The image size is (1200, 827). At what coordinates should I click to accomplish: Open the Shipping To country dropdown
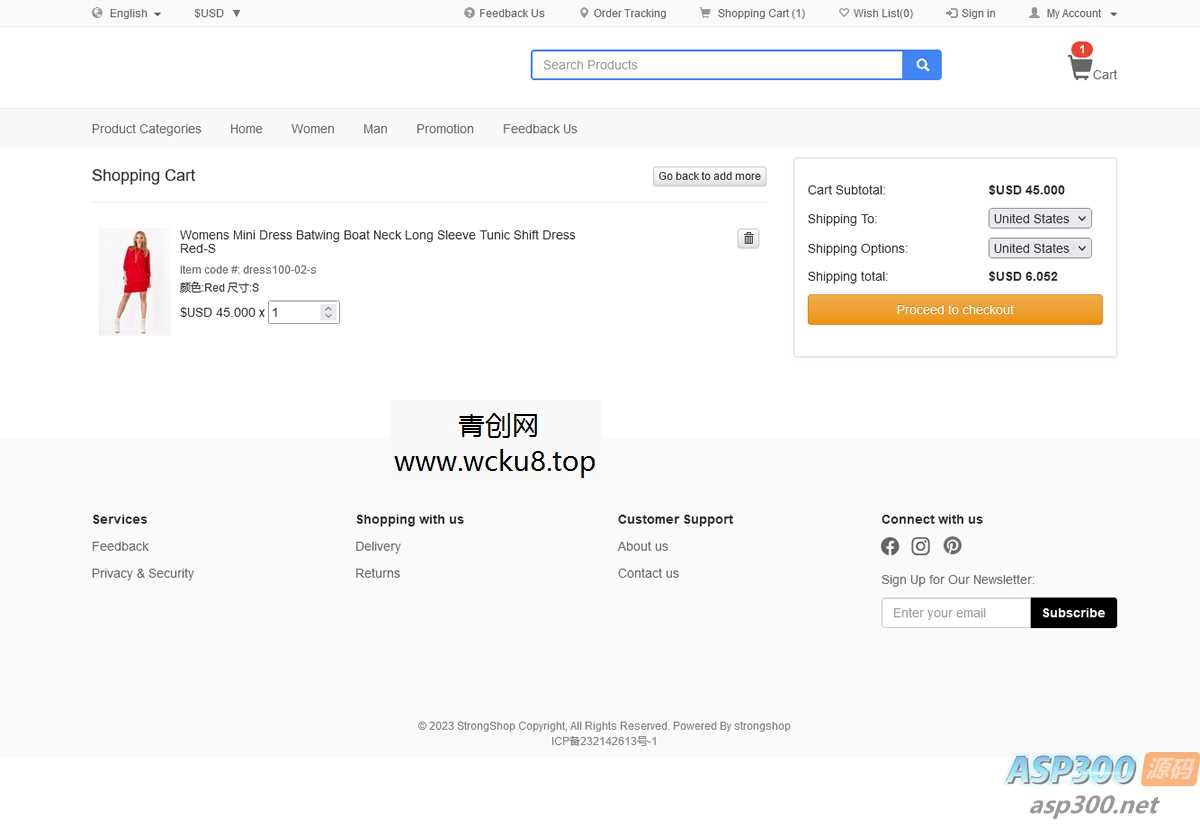tap(1039, 218)
